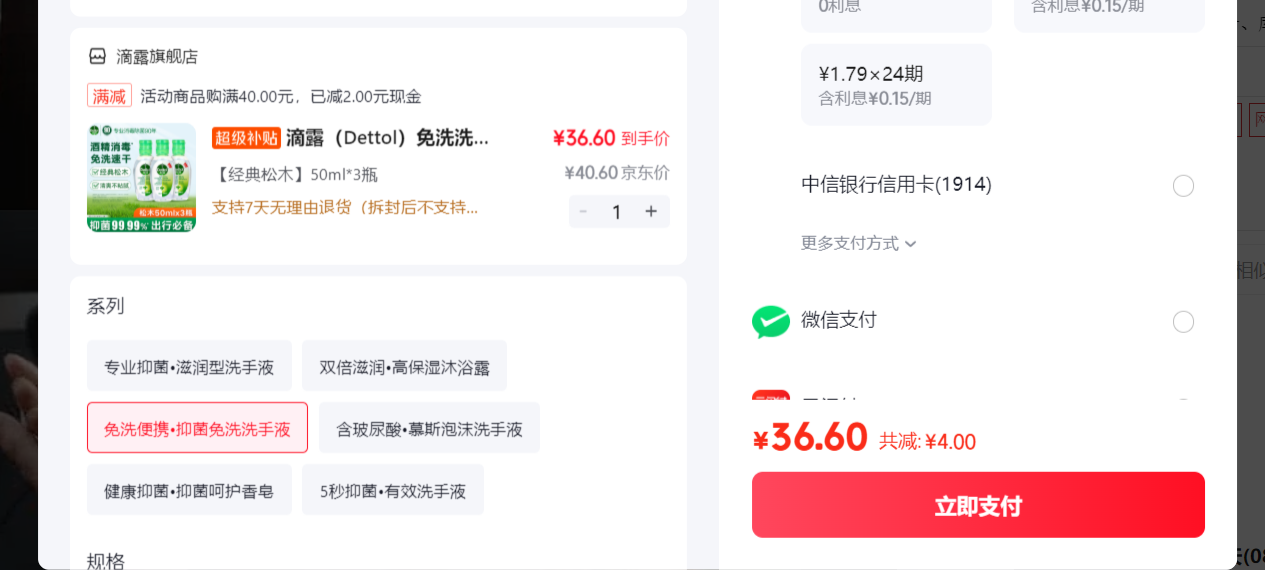Select the 微信支付 radio button

1183,322
